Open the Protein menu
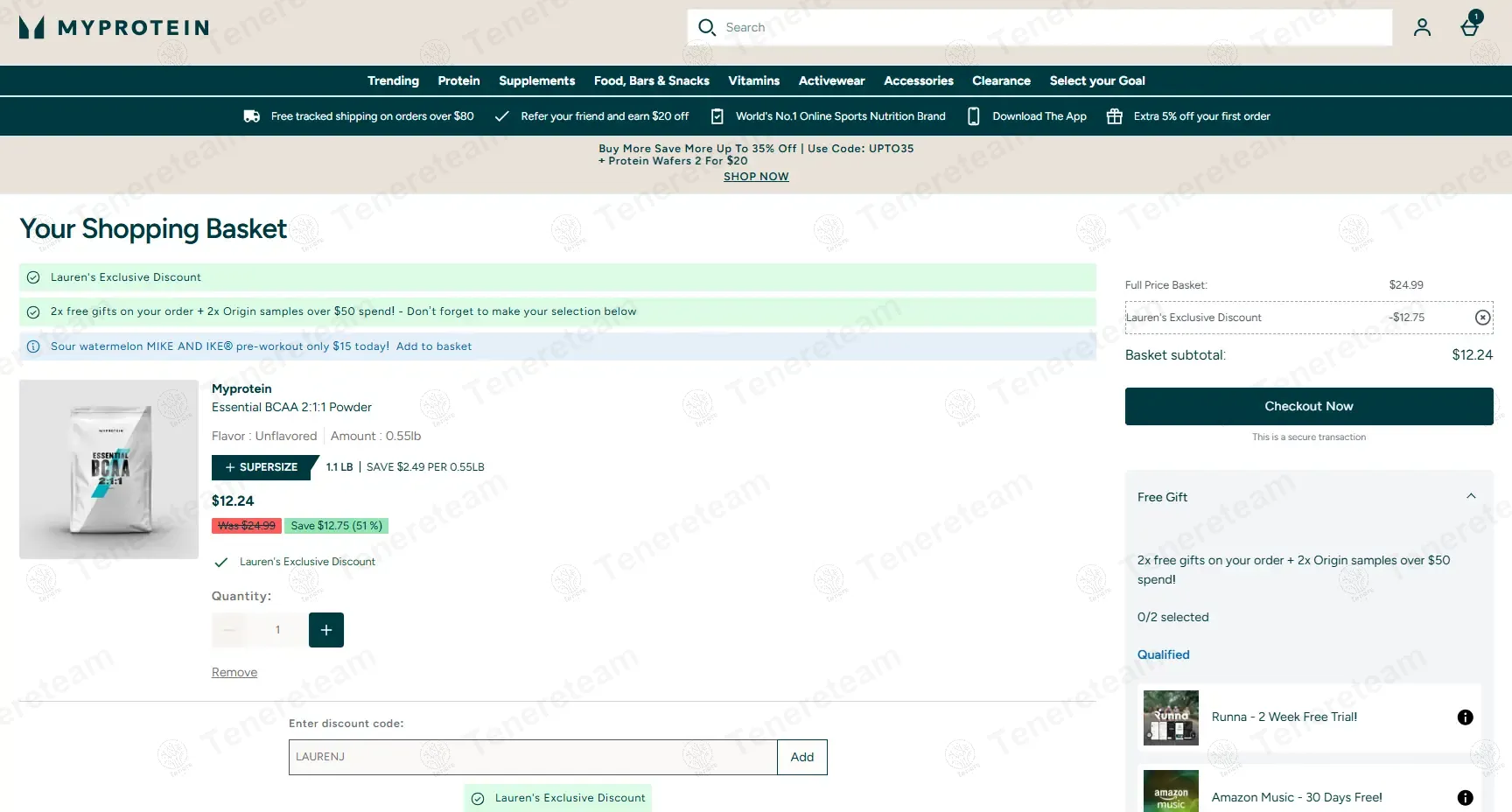Viewport: 1512px width, 812px height. (458, 80)
